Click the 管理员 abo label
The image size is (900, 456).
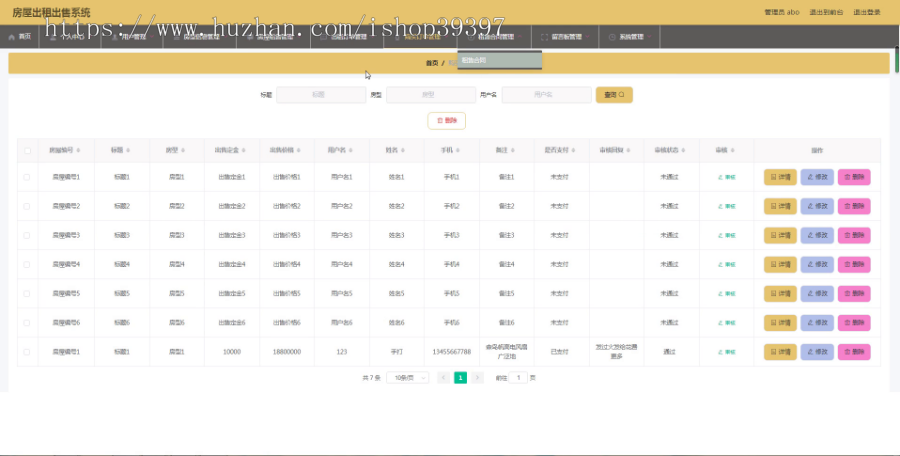[782, 12]
